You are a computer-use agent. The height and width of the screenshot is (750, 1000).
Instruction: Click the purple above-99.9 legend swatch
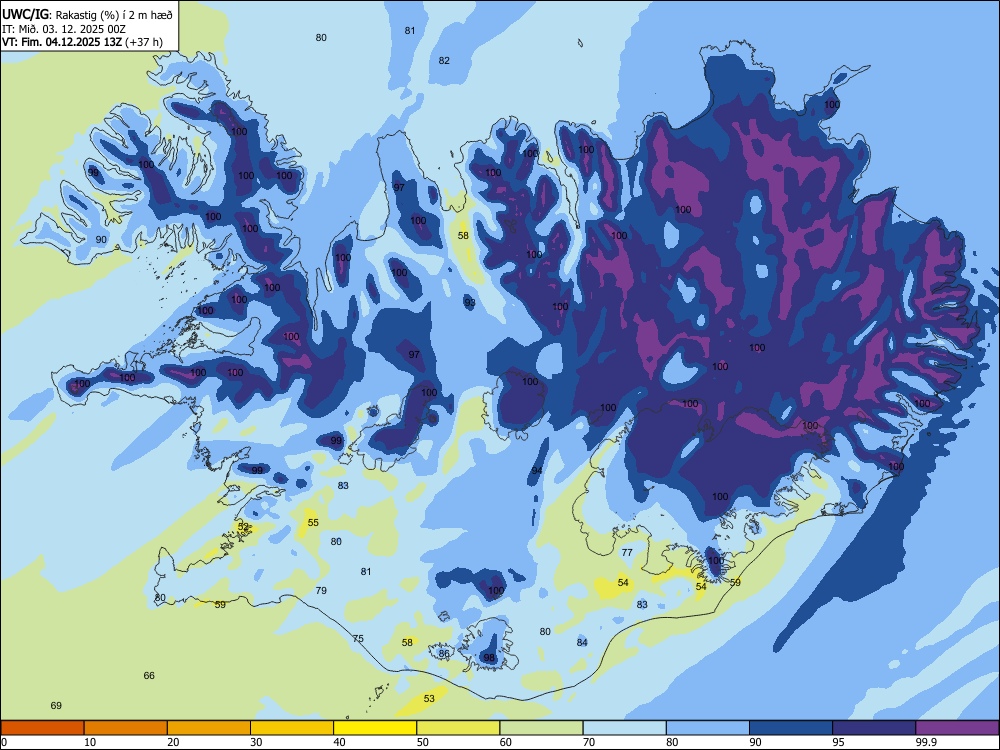click(957, 728)
